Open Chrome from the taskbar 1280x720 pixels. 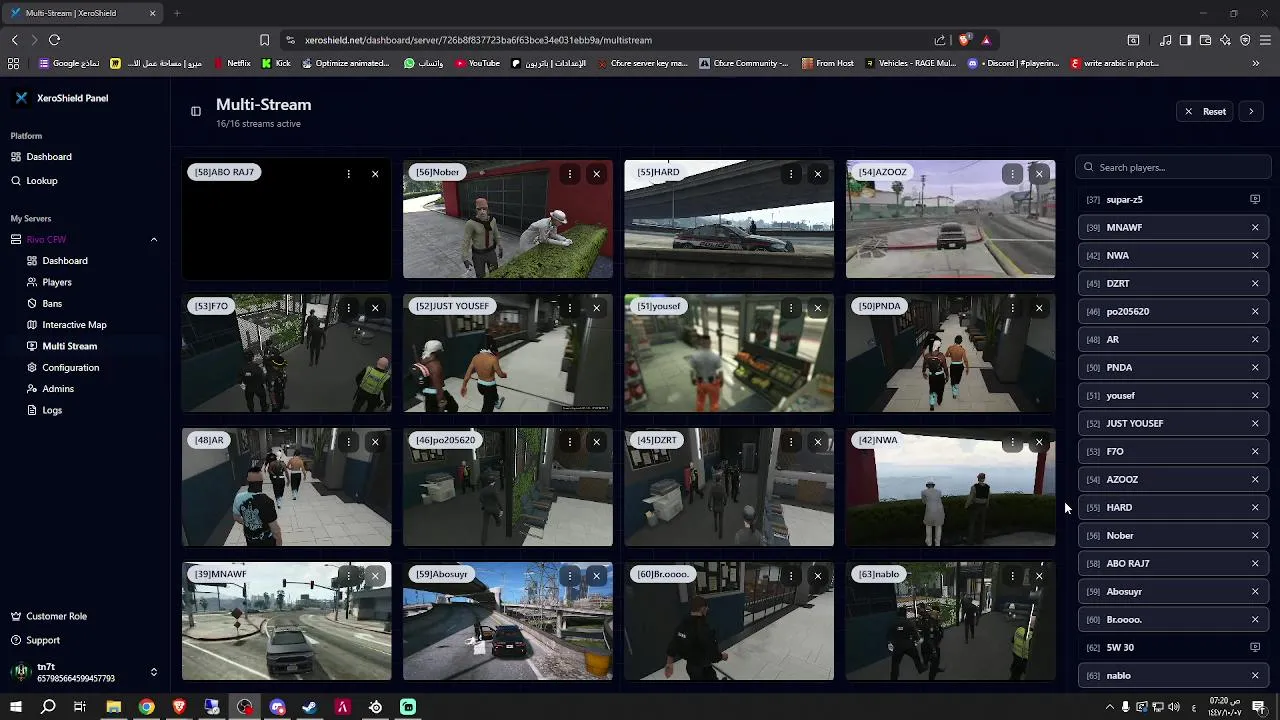pyautogui.click(x=146, y=707)
